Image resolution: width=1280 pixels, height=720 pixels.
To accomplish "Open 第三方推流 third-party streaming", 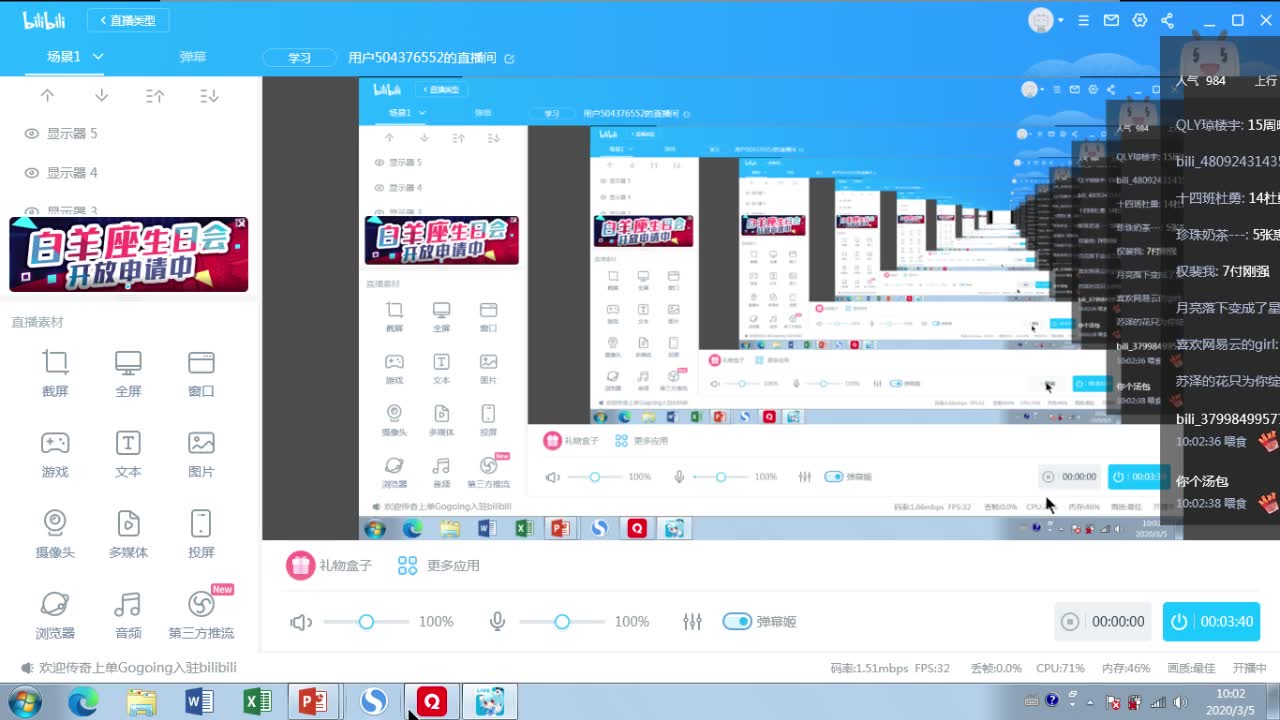I will (x=201, y=615).
